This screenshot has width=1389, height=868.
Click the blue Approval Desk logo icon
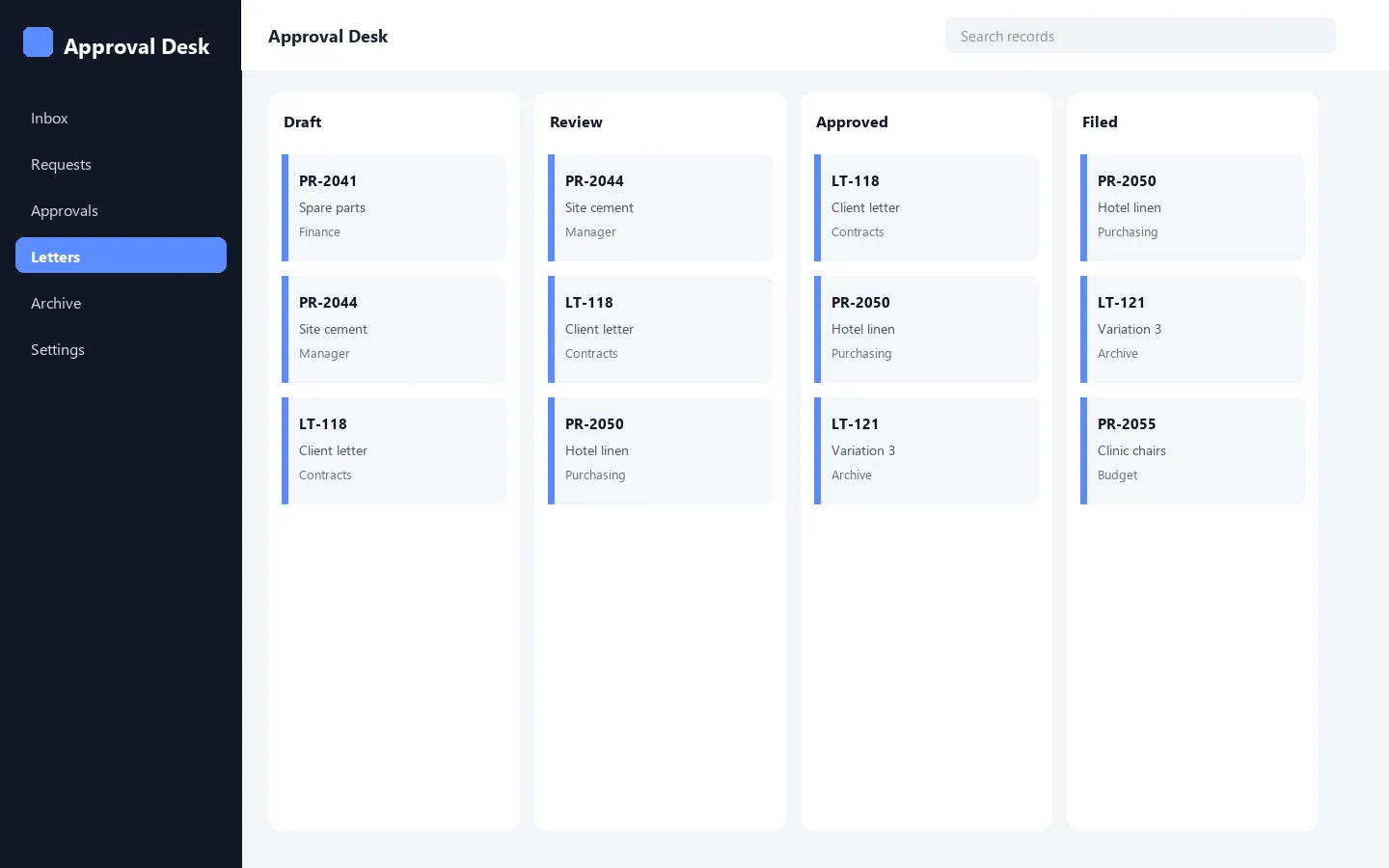tap(39, 42)
